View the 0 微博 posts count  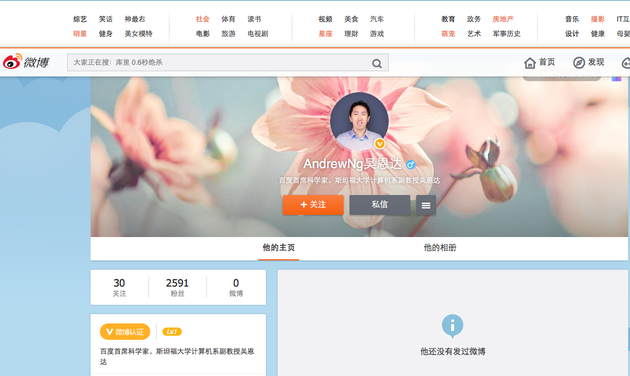[236, 288]
